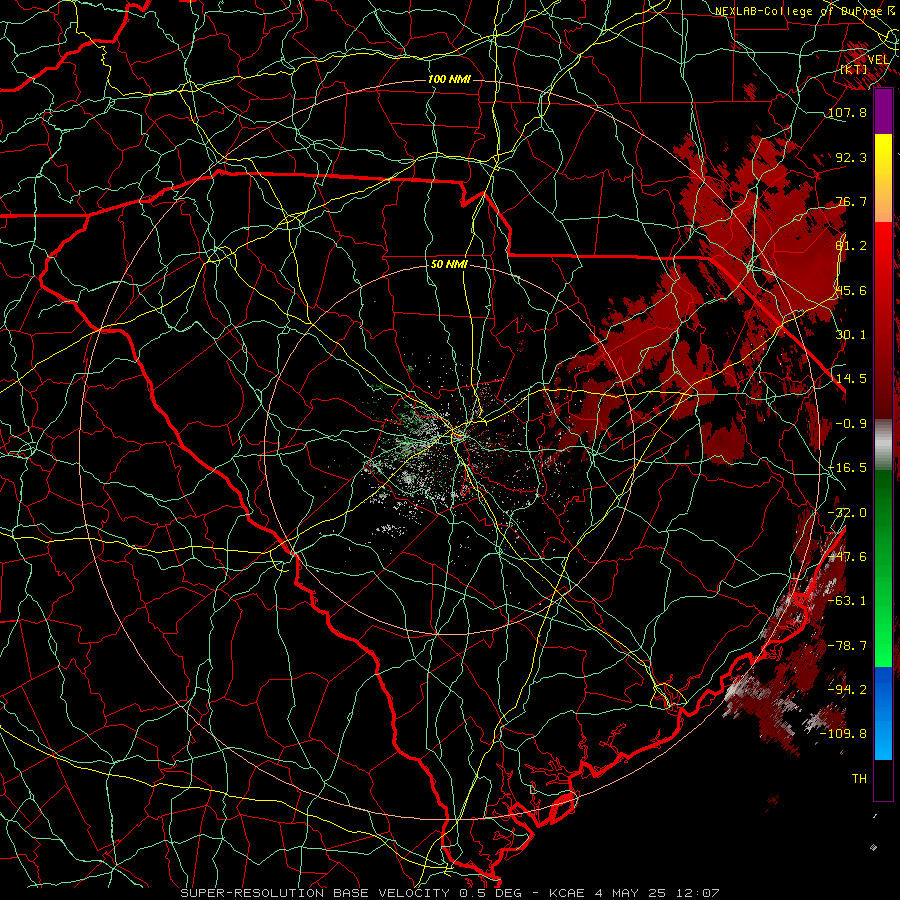Click the -32.0 scale value

click(847, 513)
